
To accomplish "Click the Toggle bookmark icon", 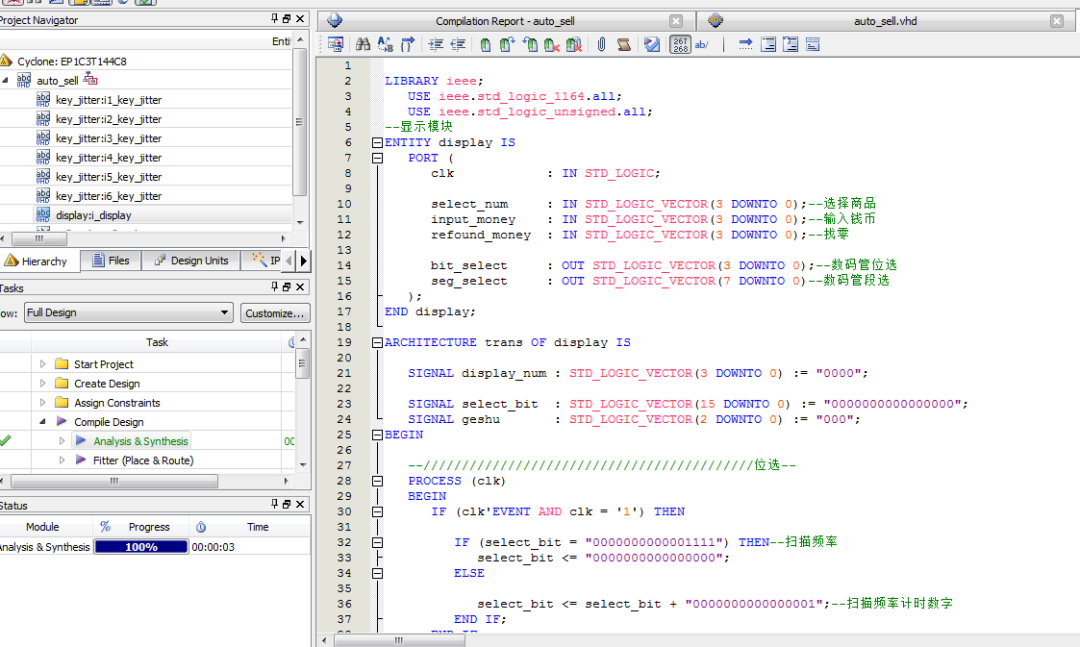I will tap(485, 44).
